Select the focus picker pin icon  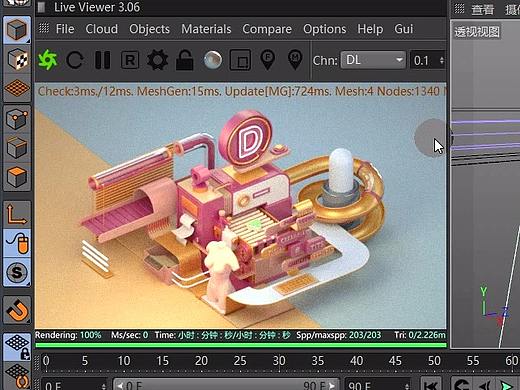click(x=267, y=60)
